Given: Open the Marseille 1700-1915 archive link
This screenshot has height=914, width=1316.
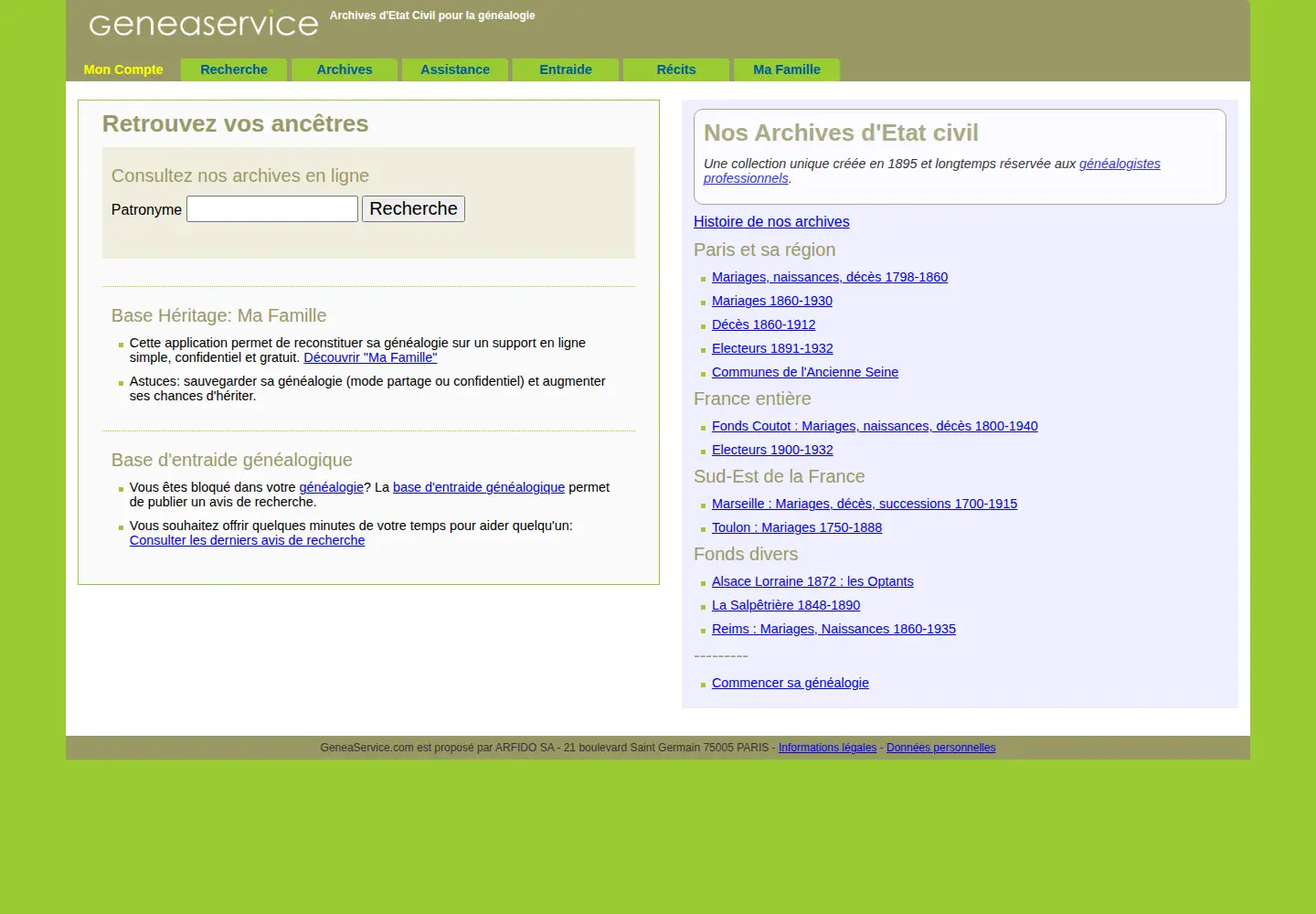Looking at the screenshot, I should [865, 504].
